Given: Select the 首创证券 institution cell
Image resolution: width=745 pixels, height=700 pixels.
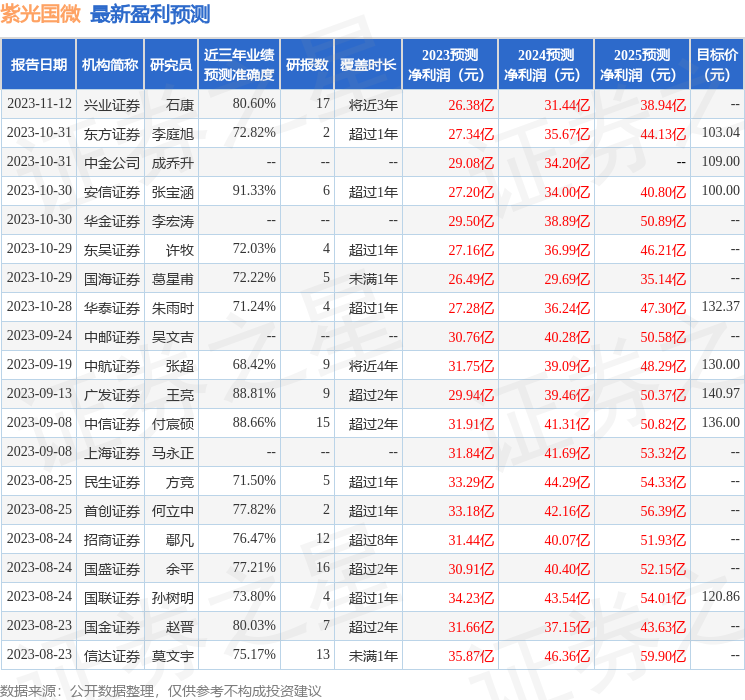Looking at the screenshot, I should click(x=112, y=511).
